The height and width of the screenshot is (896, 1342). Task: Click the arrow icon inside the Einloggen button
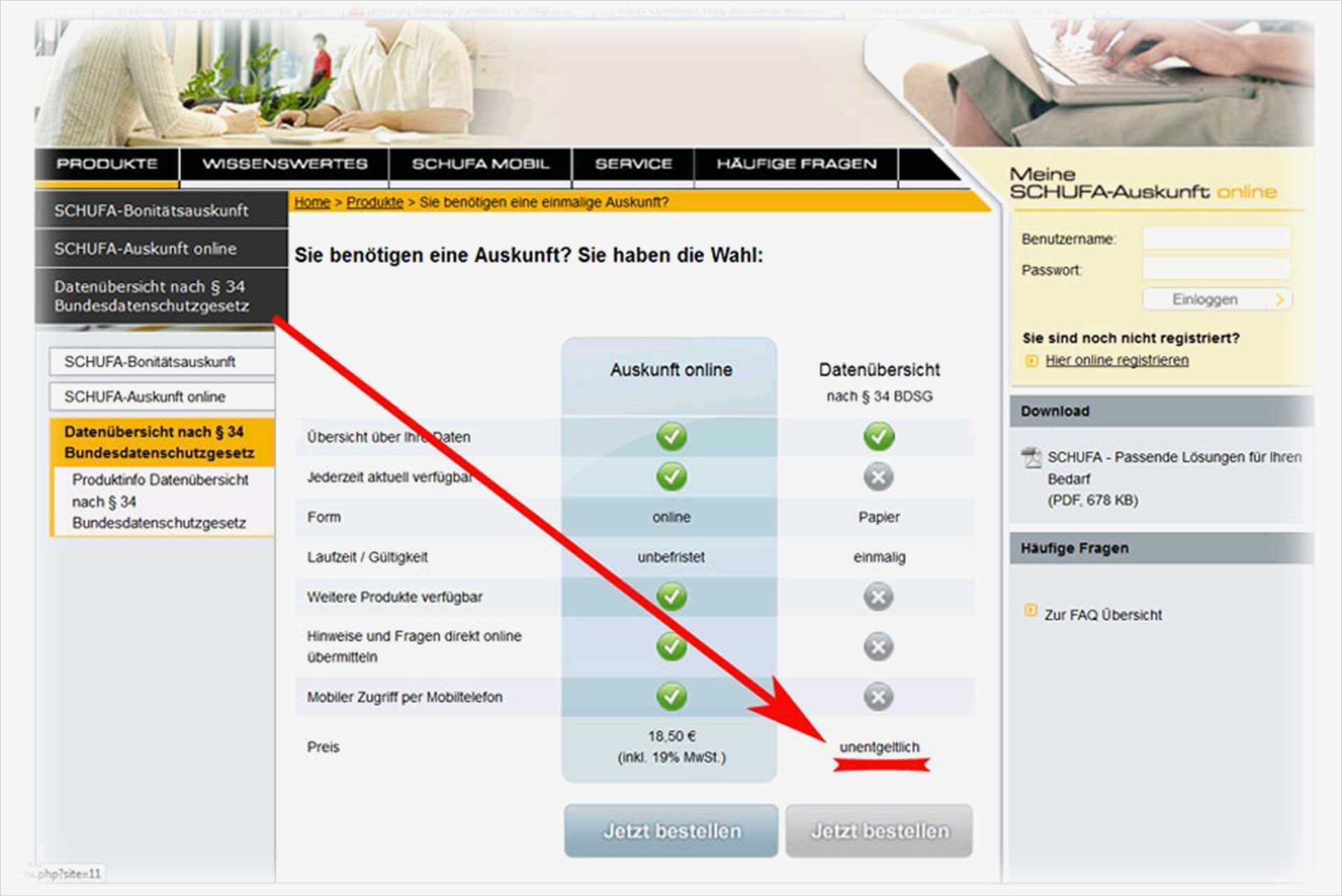pos(1280,298)
